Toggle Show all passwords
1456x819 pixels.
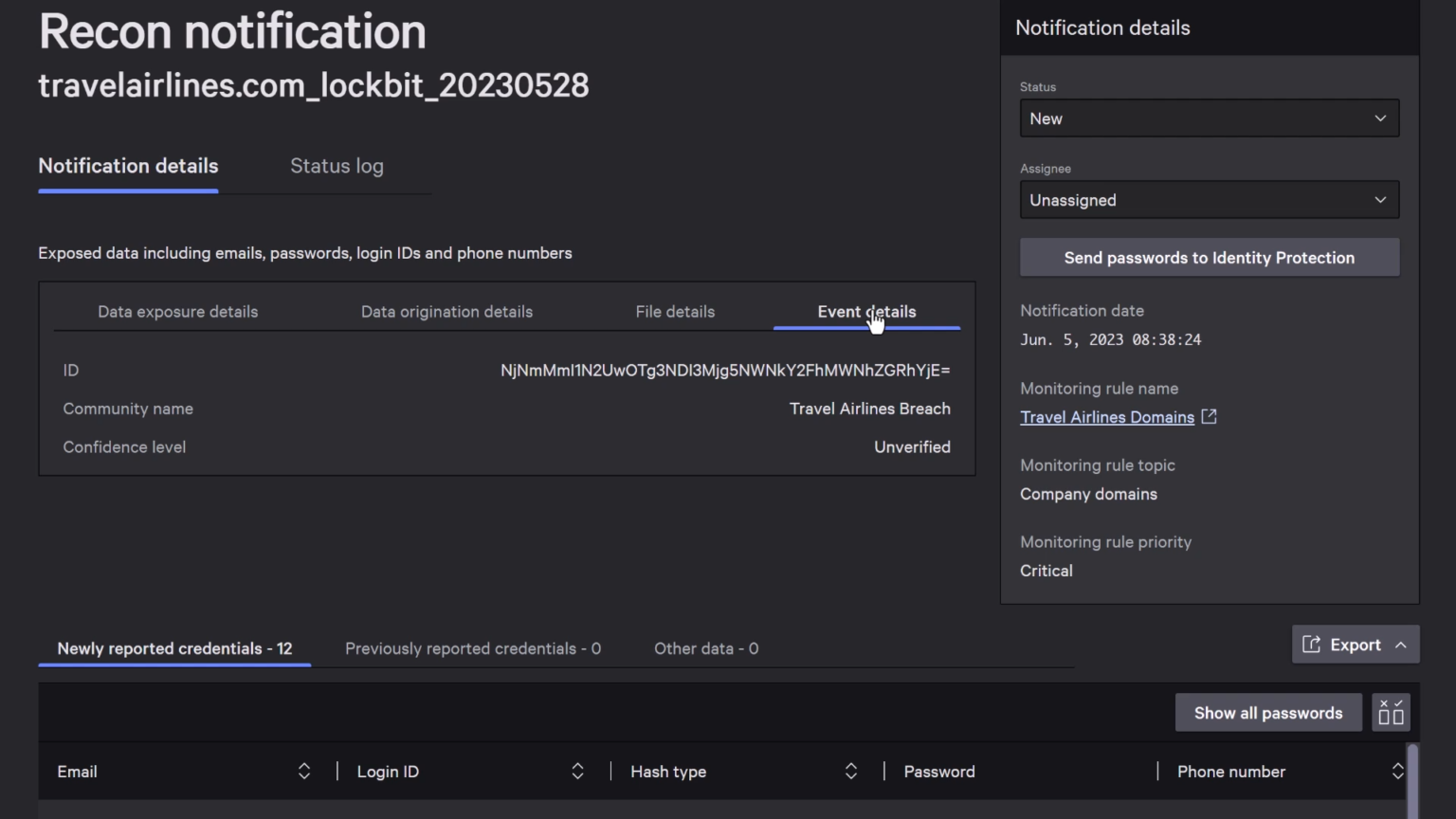click(x=1268, y=712)
